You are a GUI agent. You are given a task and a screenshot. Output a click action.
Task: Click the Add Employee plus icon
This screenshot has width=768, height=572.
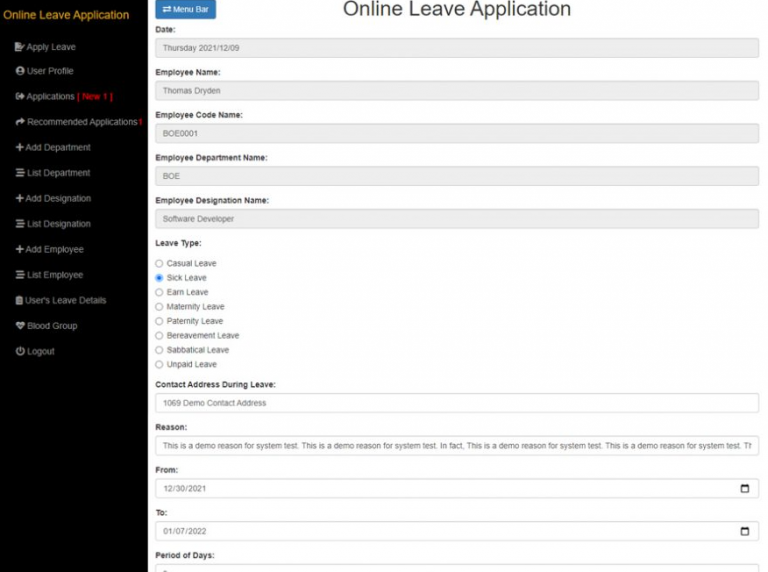click(19, 250)
